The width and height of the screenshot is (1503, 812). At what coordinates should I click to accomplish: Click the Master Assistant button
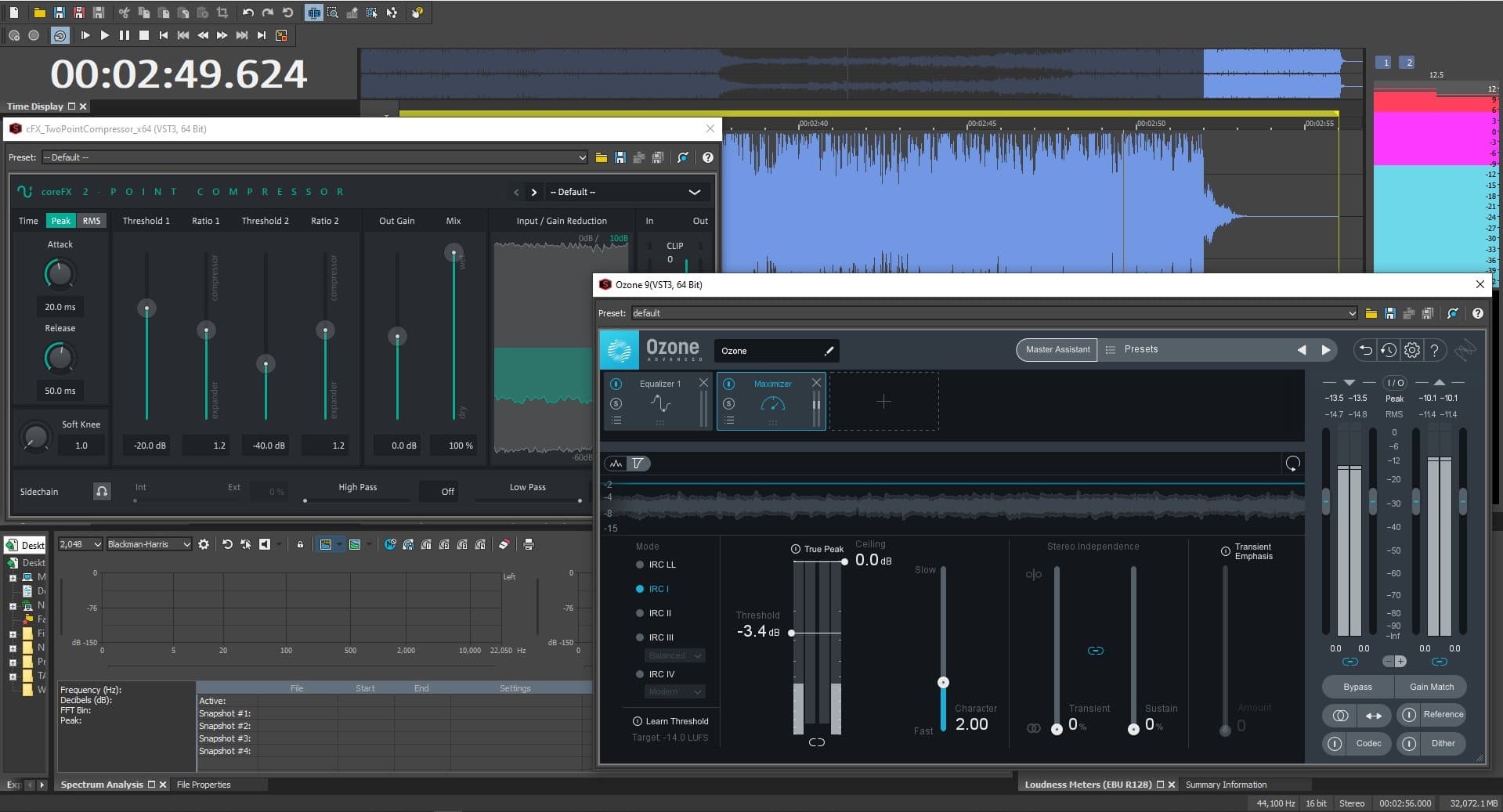tap(1057, 349)
